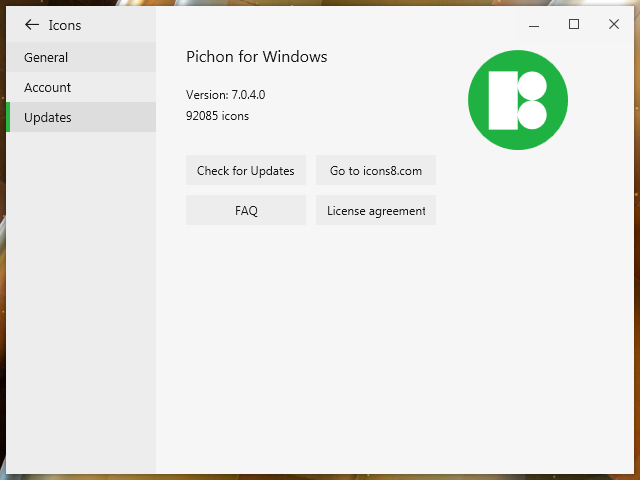Open the Go to icons8.com link
The width and height of the screenshot is (640, 480).
(x=376, y=171)
